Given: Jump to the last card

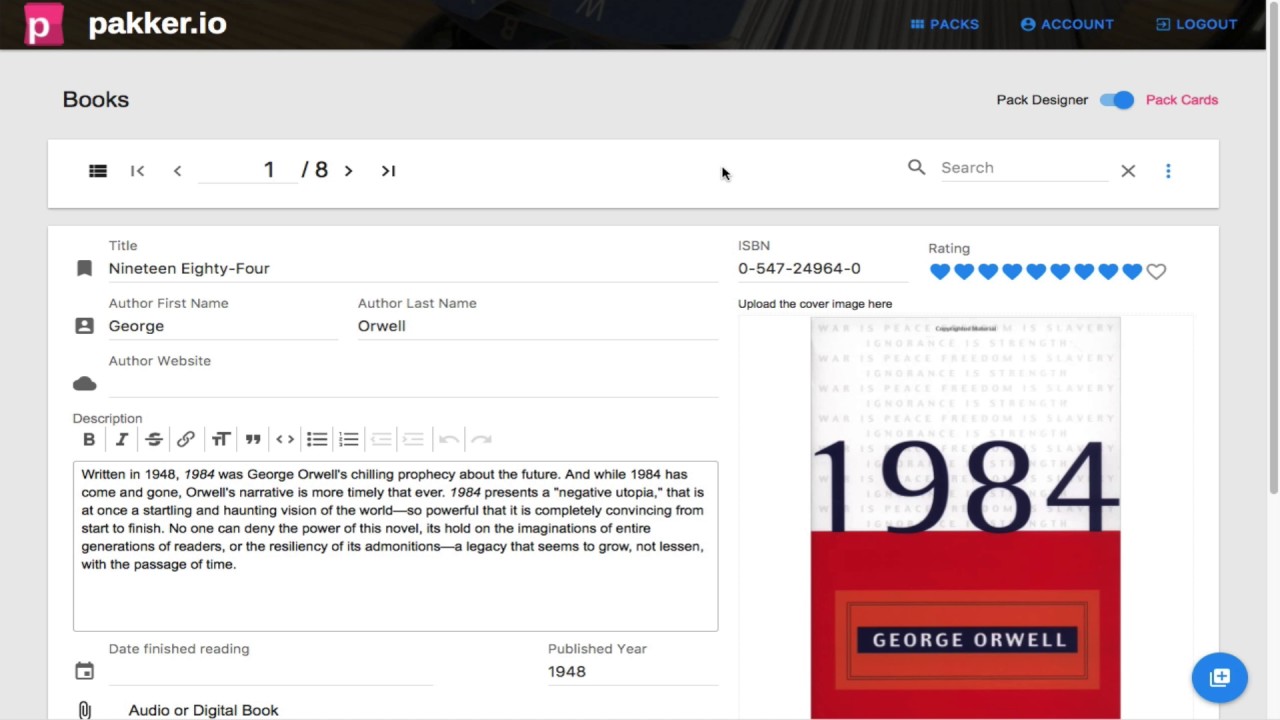Looking at the screenshot, I should click(x=388, y=171).
